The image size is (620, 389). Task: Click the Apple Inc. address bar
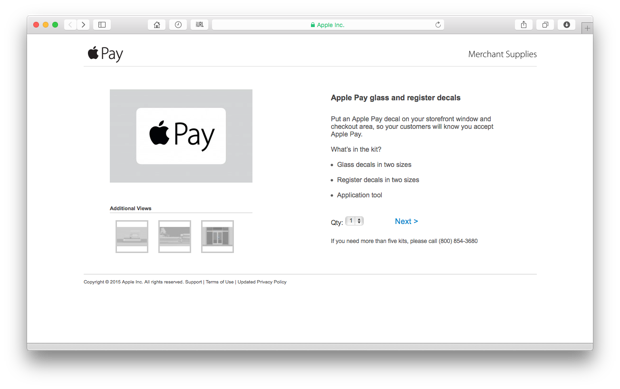[328, 25]
